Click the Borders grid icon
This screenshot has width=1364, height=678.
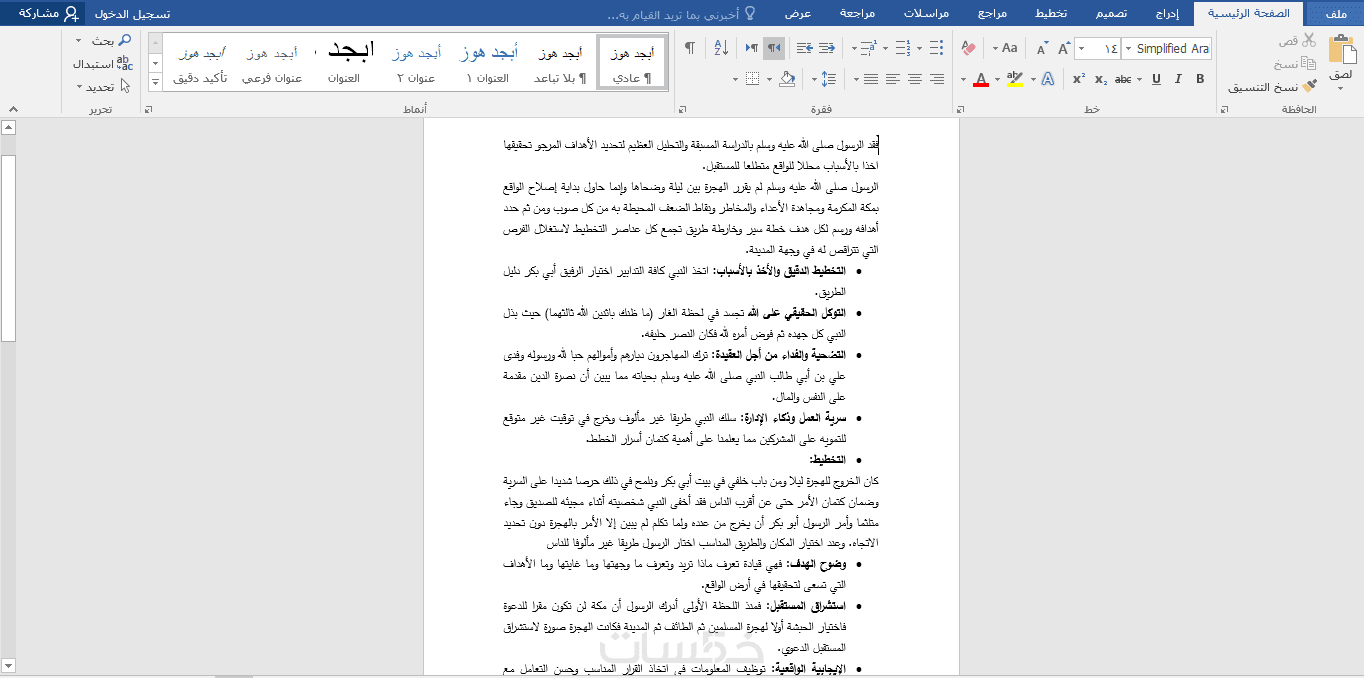(753, 79)
